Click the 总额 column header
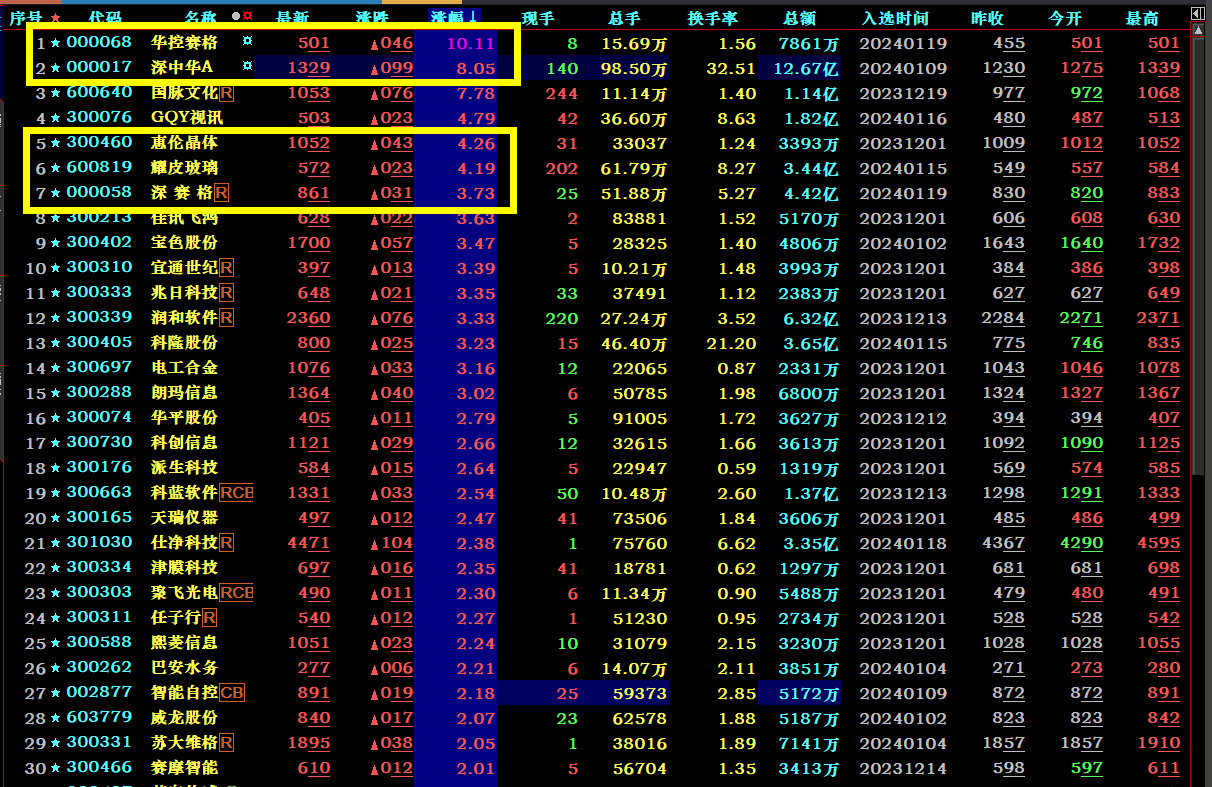The width and height of the screenshot is (1212, 787). click(800, 18)
